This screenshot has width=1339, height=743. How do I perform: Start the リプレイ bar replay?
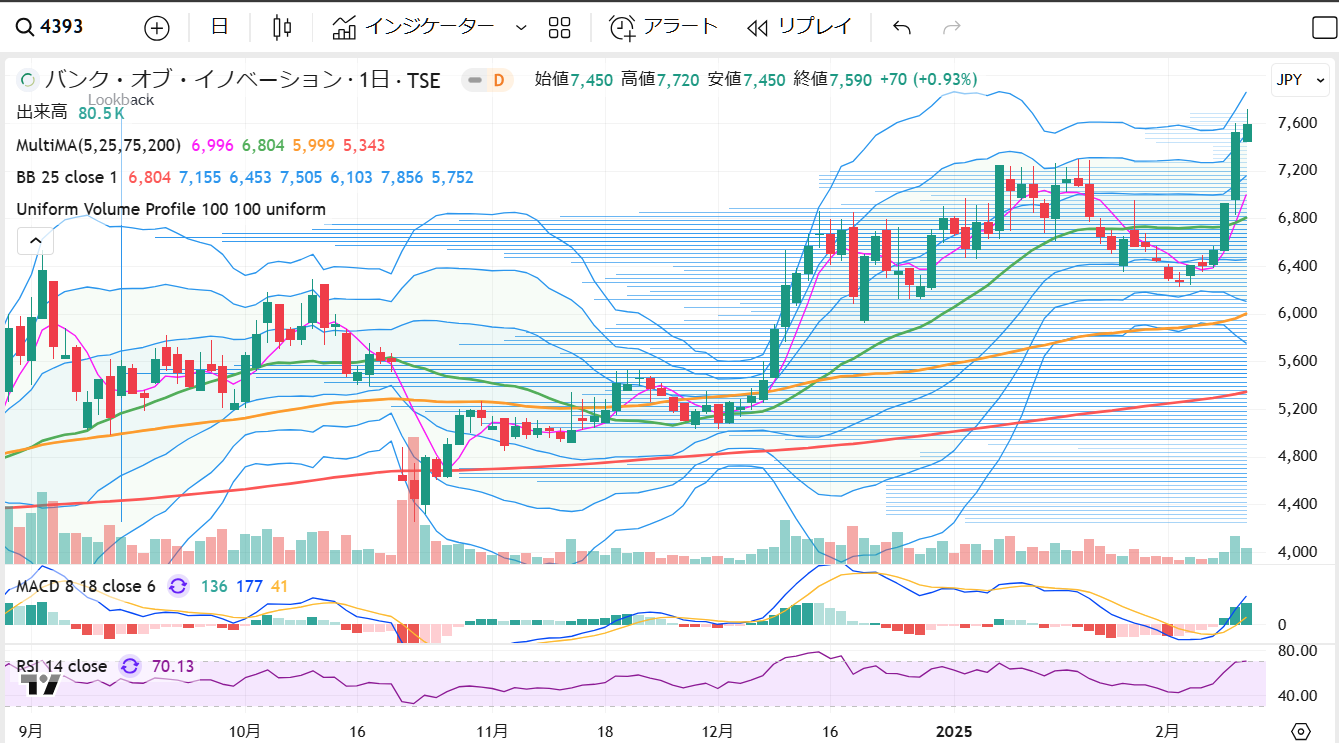pyautogui.click(x=799, y=27)
